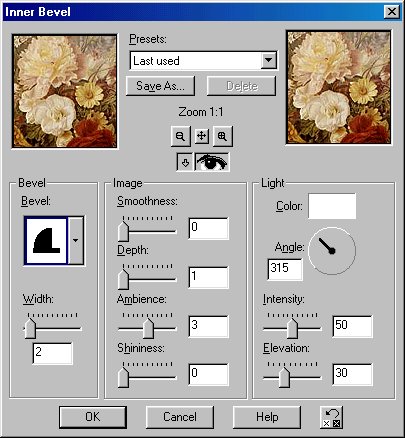
Task: Close the Inner Bevel dialog window
Action: click(392, 12)
